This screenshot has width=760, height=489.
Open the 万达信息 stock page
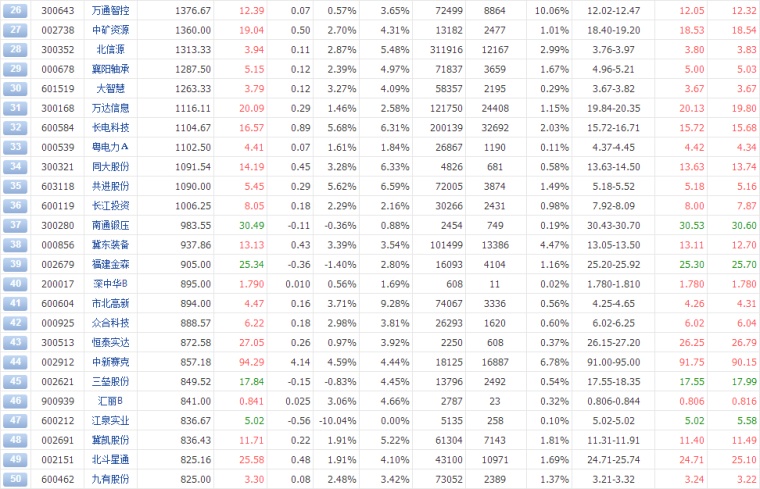pyautogui.click(x=111, y=108)
